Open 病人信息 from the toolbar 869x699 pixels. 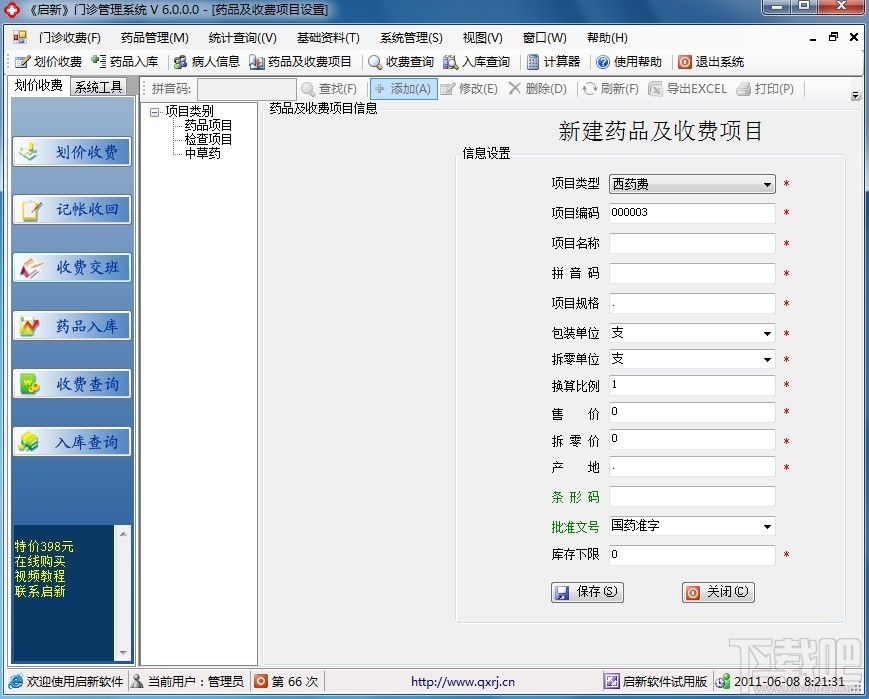207,61
